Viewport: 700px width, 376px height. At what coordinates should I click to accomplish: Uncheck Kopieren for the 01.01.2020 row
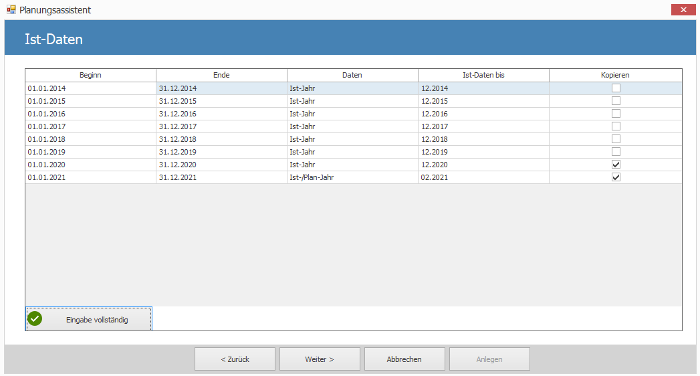[616, 164]
